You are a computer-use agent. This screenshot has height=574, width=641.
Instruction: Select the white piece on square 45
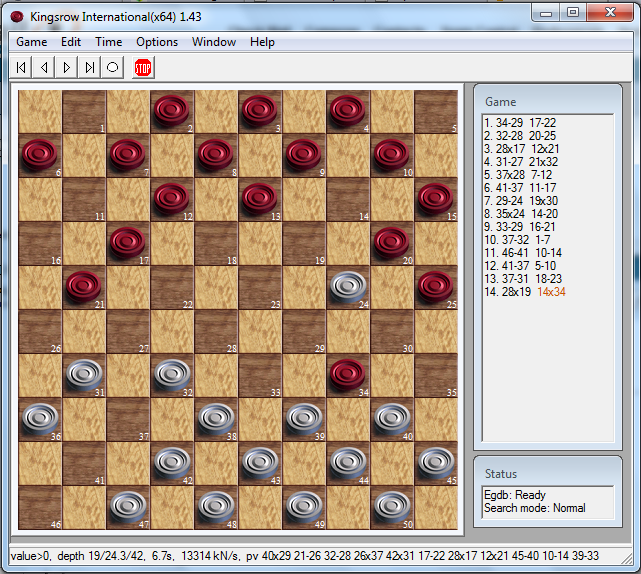click(436, 462)
